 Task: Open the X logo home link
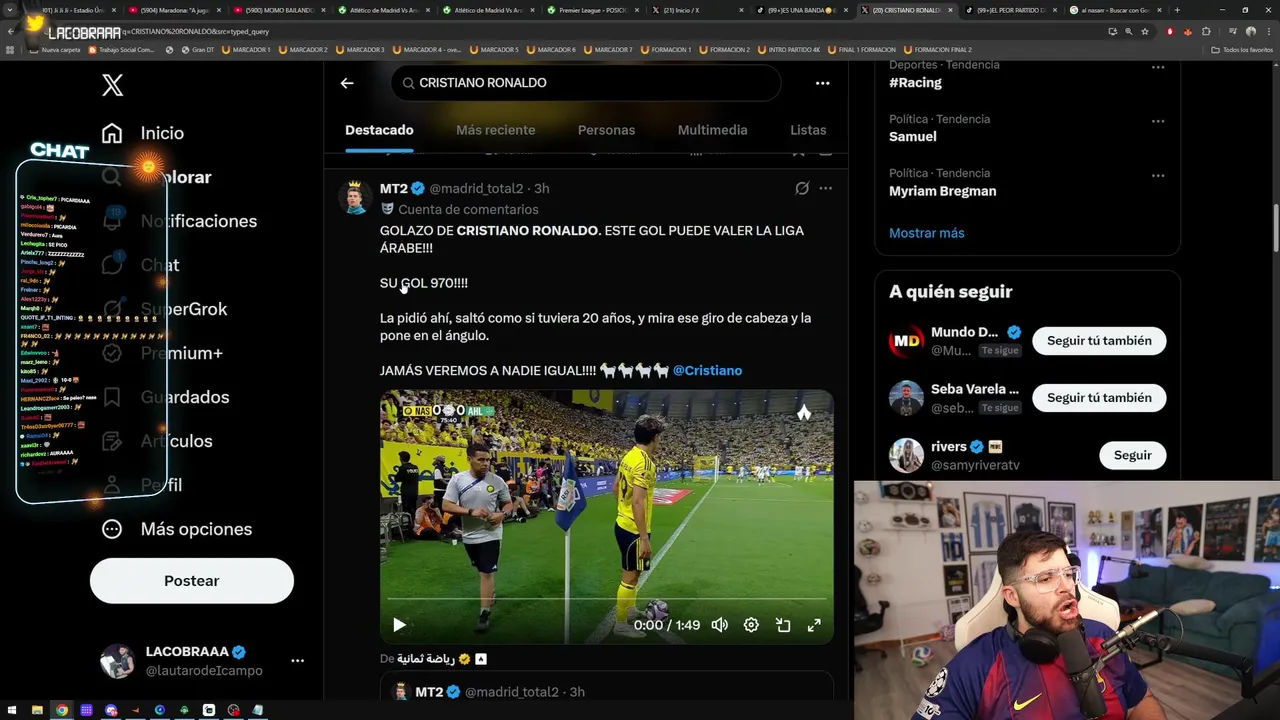coord(112,85)
